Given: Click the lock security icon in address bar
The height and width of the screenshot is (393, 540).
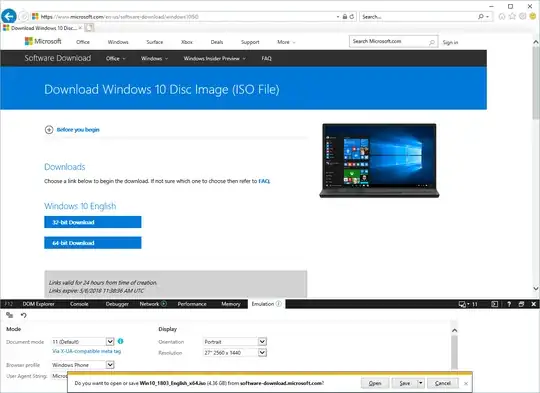Looking at the screenshot, I should coord(344,17).
